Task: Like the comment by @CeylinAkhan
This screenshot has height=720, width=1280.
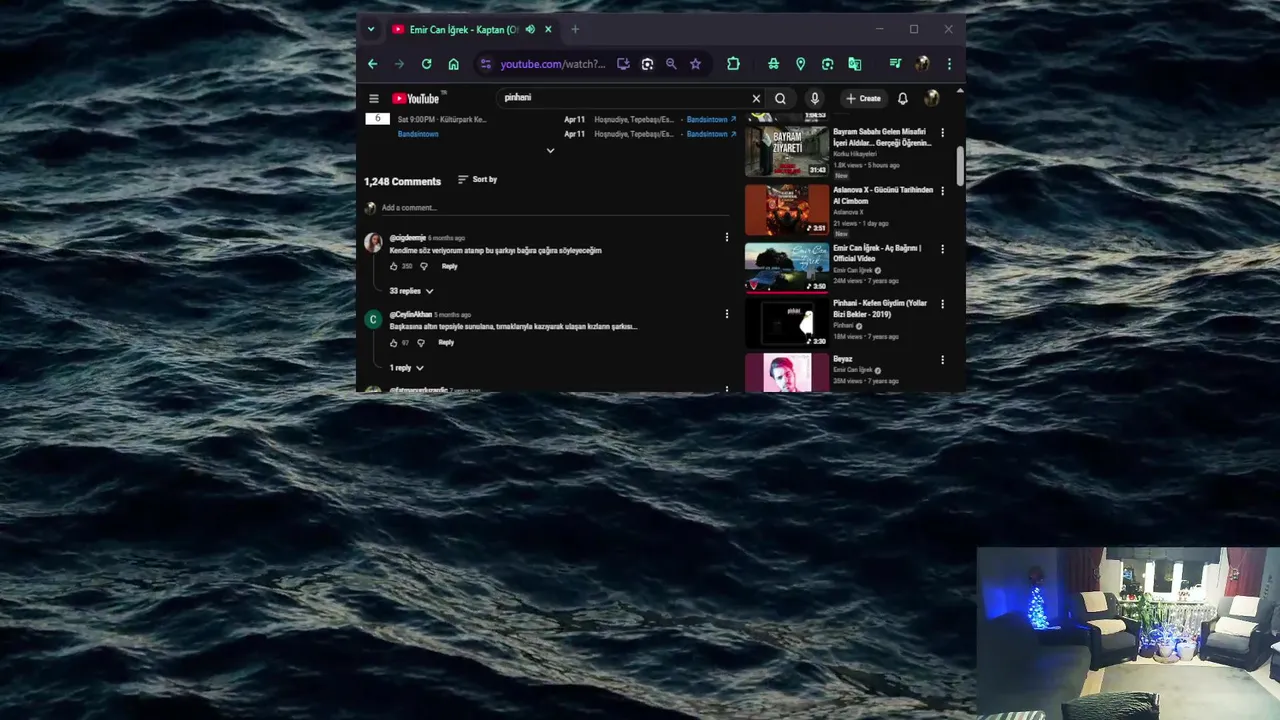Action: pos(394,343)
